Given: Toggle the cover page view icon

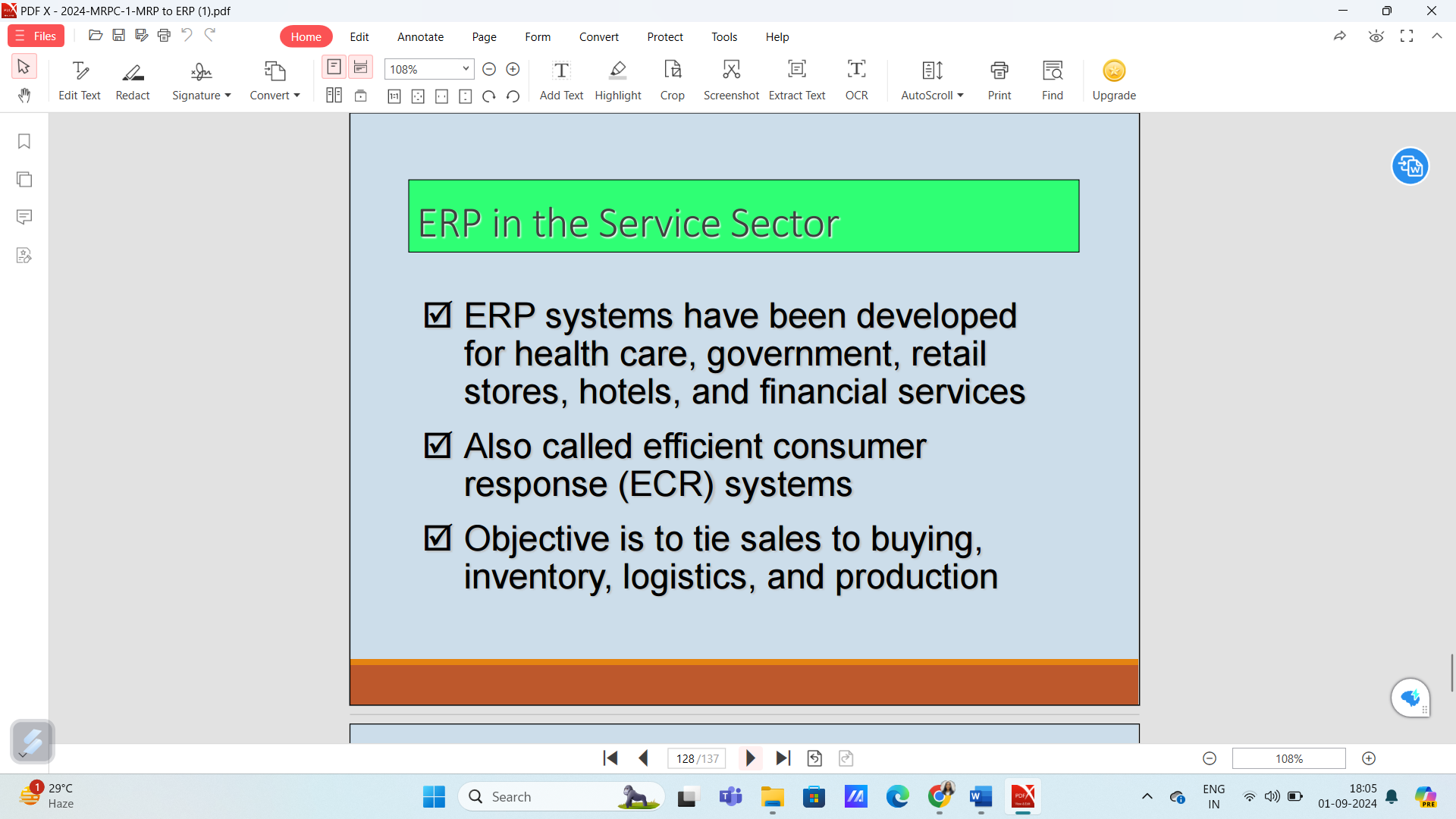Looking at the screenshot, I should (361, 96).
